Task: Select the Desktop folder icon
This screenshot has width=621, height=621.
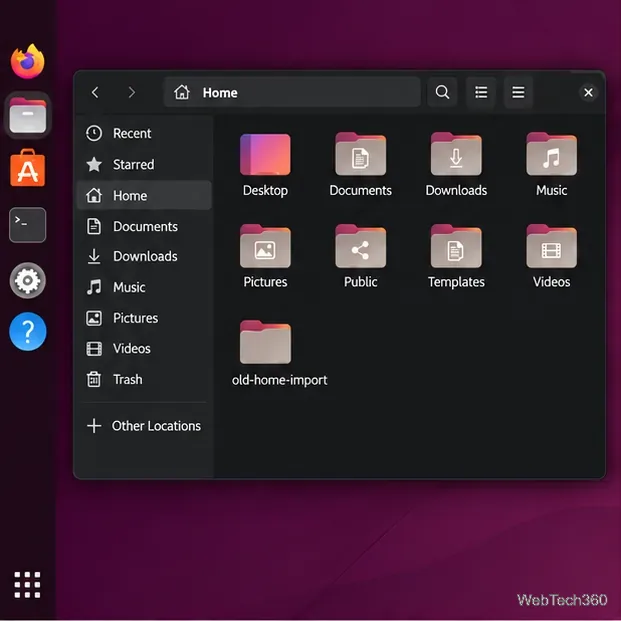Action: tap(265, 154)
